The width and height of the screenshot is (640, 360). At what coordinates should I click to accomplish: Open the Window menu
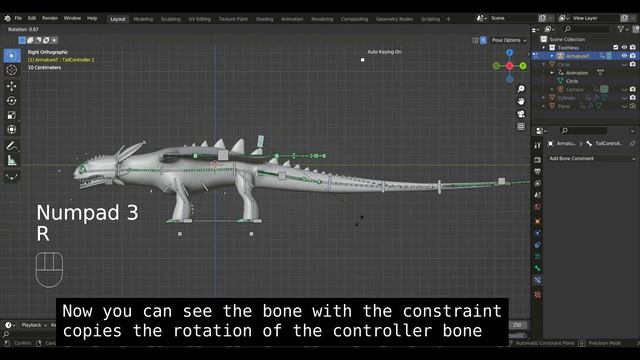[x=72, y=18]
